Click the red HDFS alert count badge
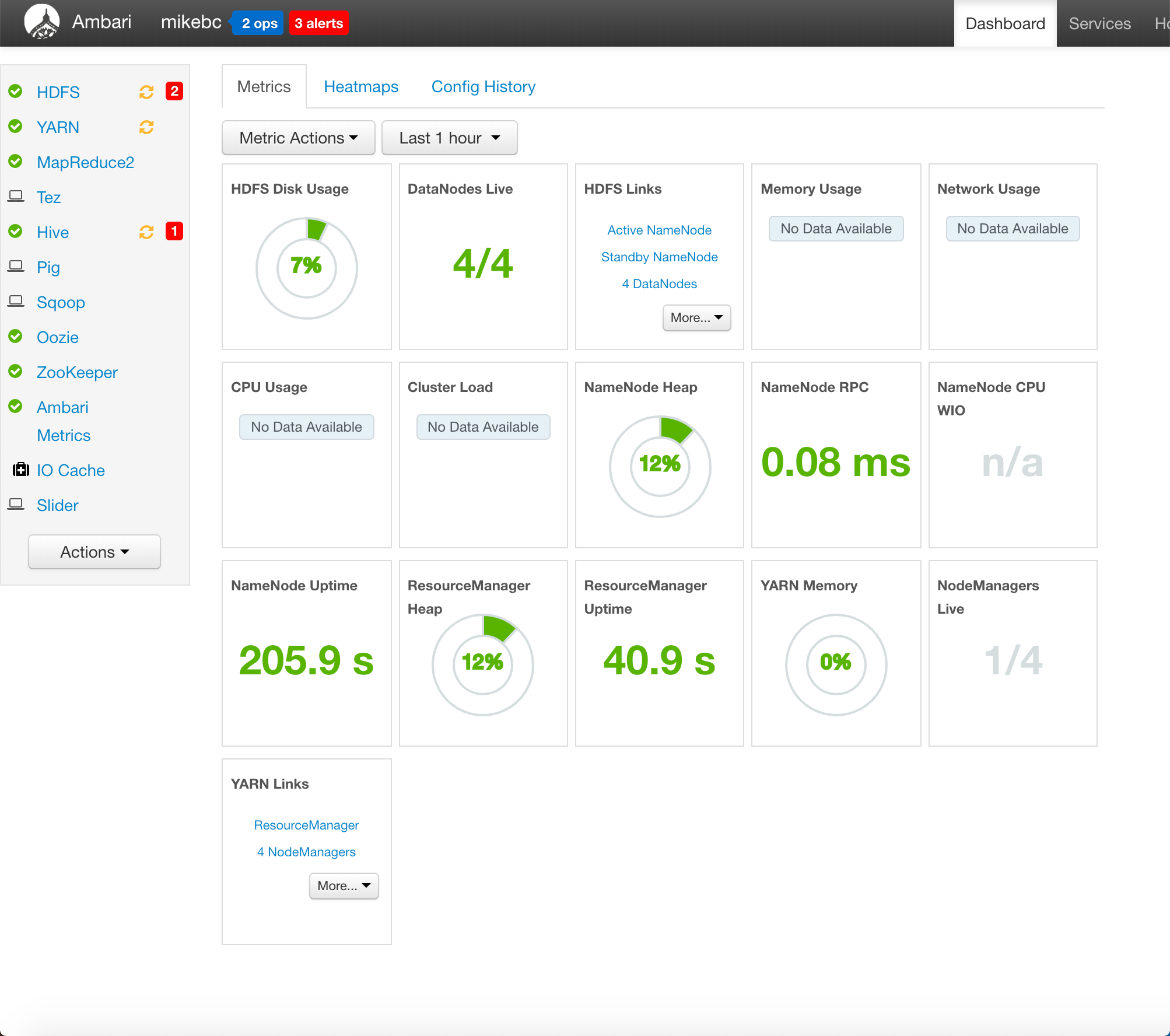This screenshot has width=1170, height=1036. click(174, 92)
